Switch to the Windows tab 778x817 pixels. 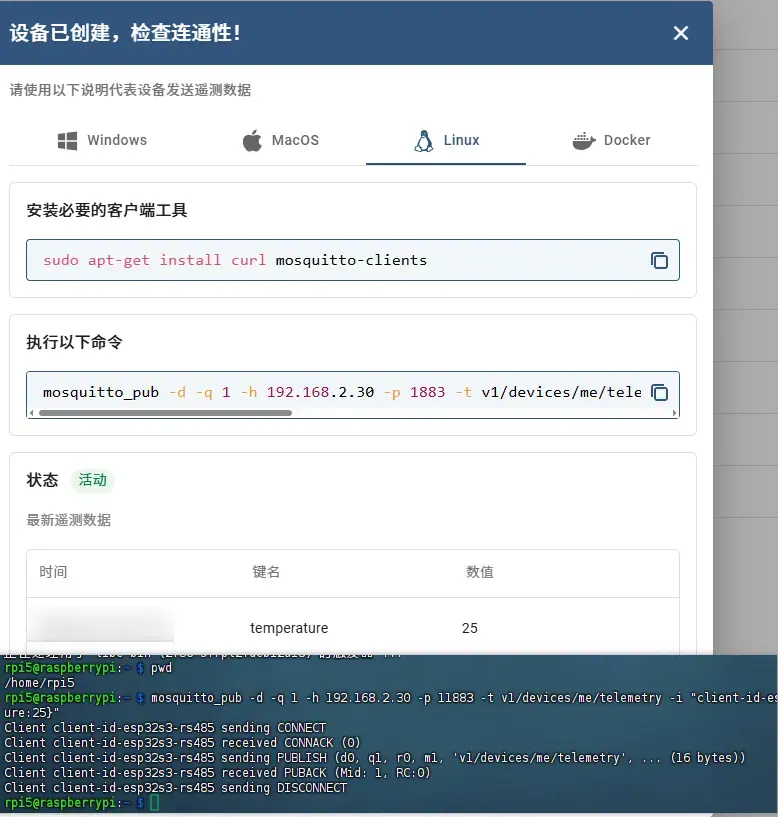click(x=102, y=141)
